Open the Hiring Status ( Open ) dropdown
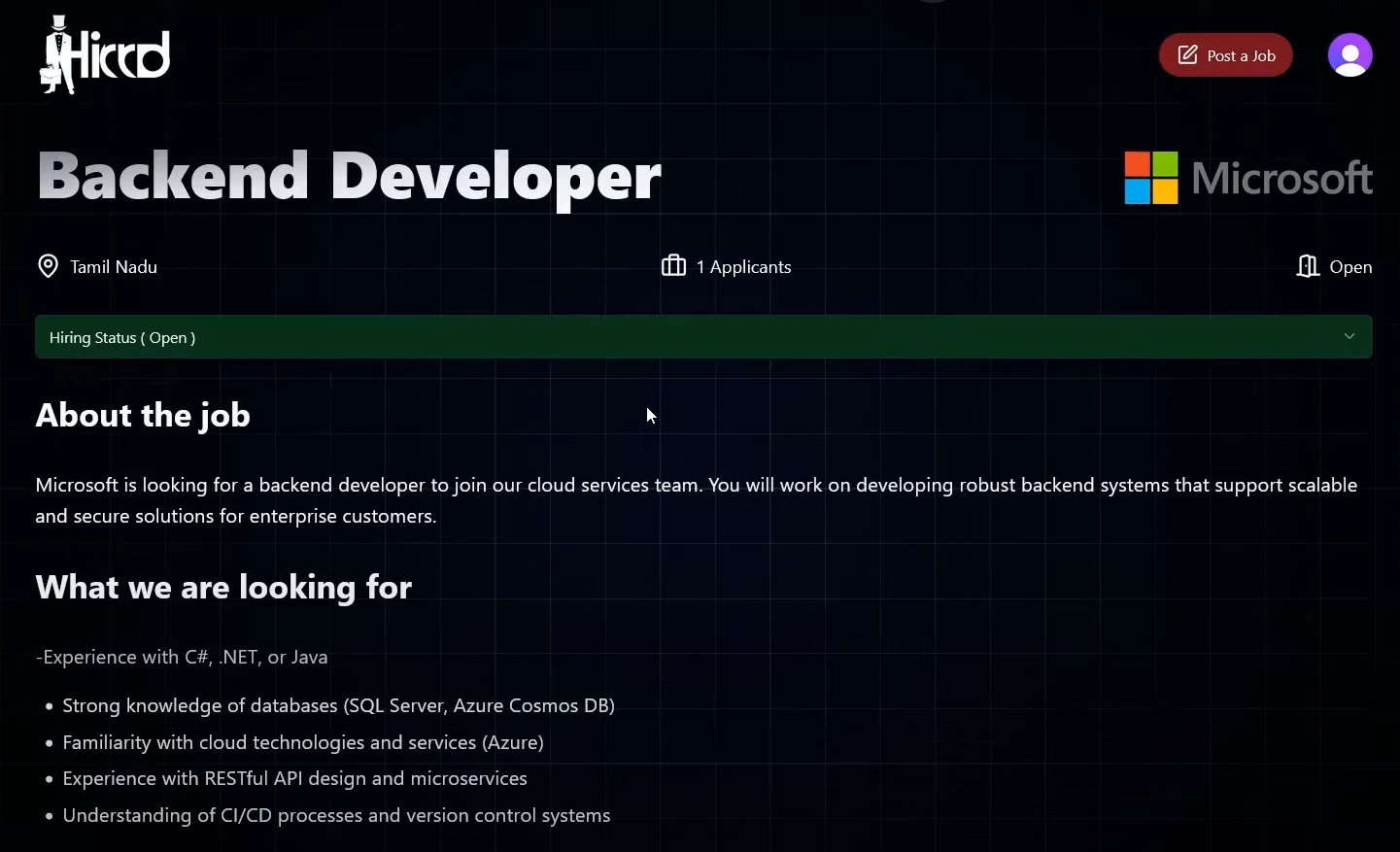The width and height of the screenshot is (1400, 852). (703, 337)
